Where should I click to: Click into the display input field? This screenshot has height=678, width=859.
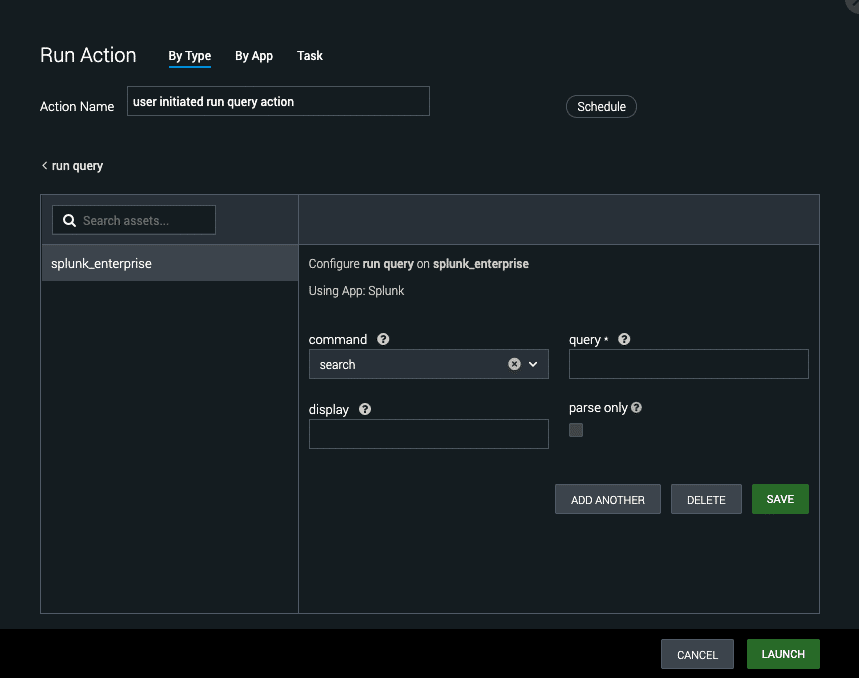(x=428, y=434)
